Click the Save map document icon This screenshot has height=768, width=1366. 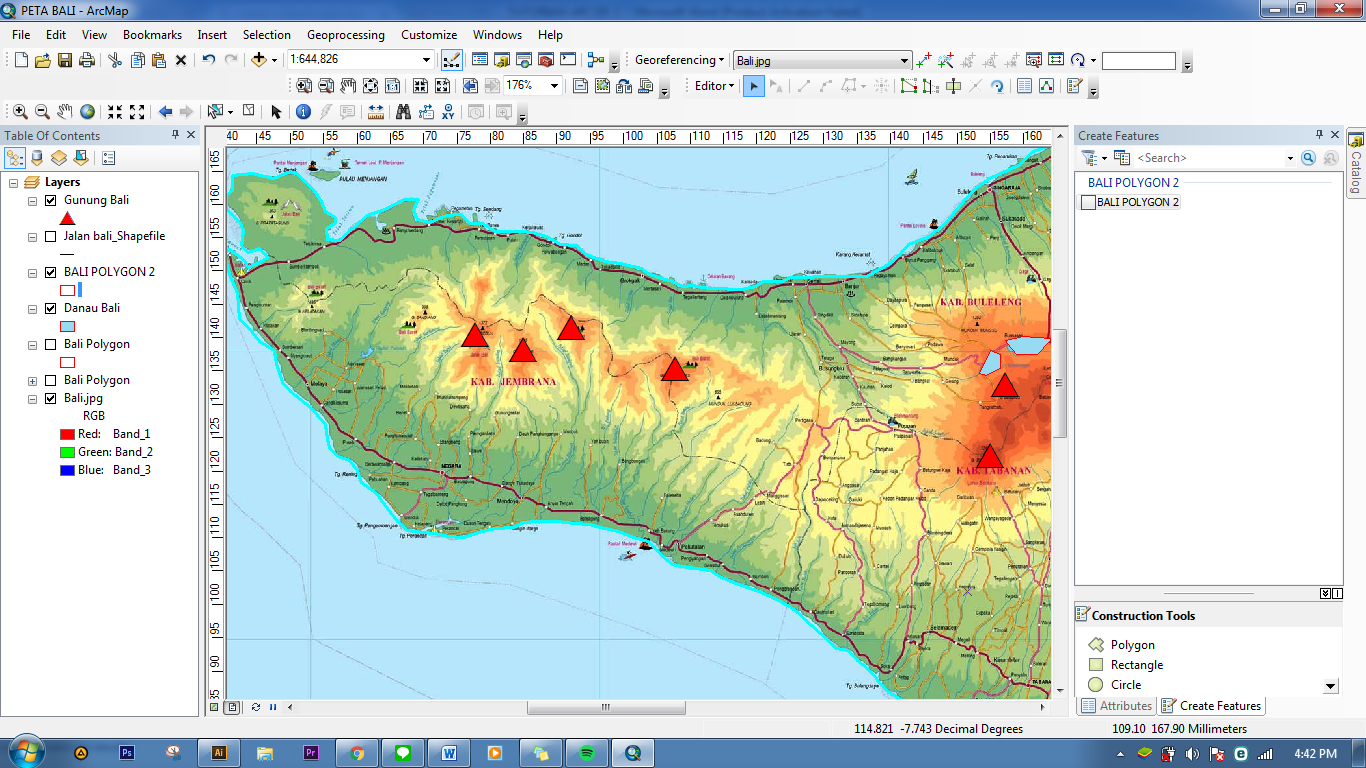tap(65, 60)
